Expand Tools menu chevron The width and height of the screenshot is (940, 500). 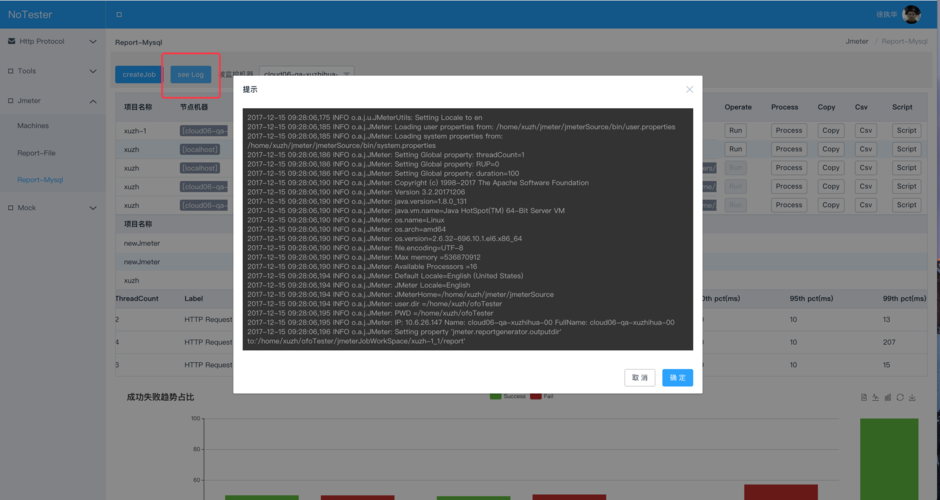click(93, 71)
